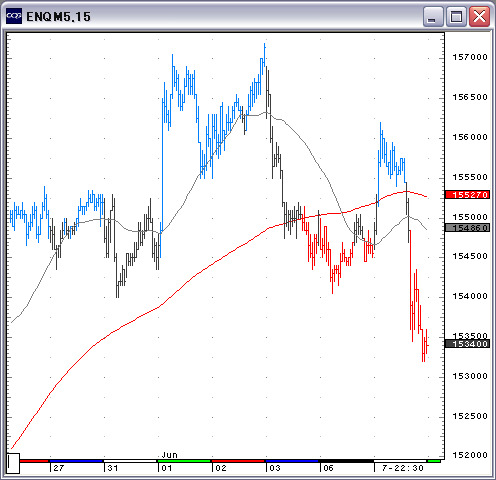Click the ENQM5,15 chart title text

[58, 17]
